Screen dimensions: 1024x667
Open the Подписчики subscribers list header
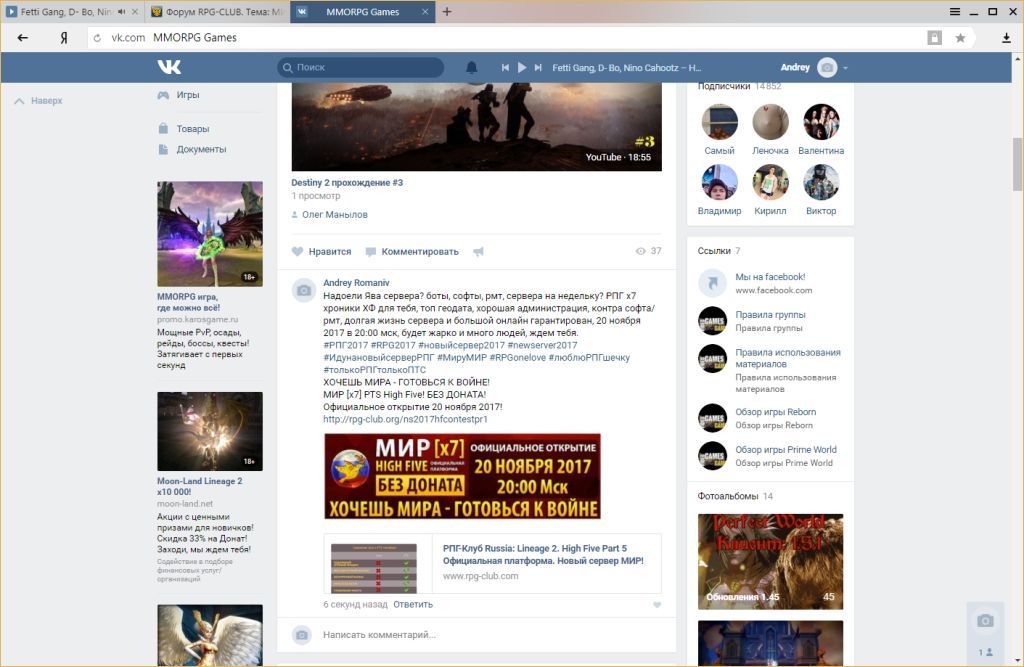[x=739, y=86]
